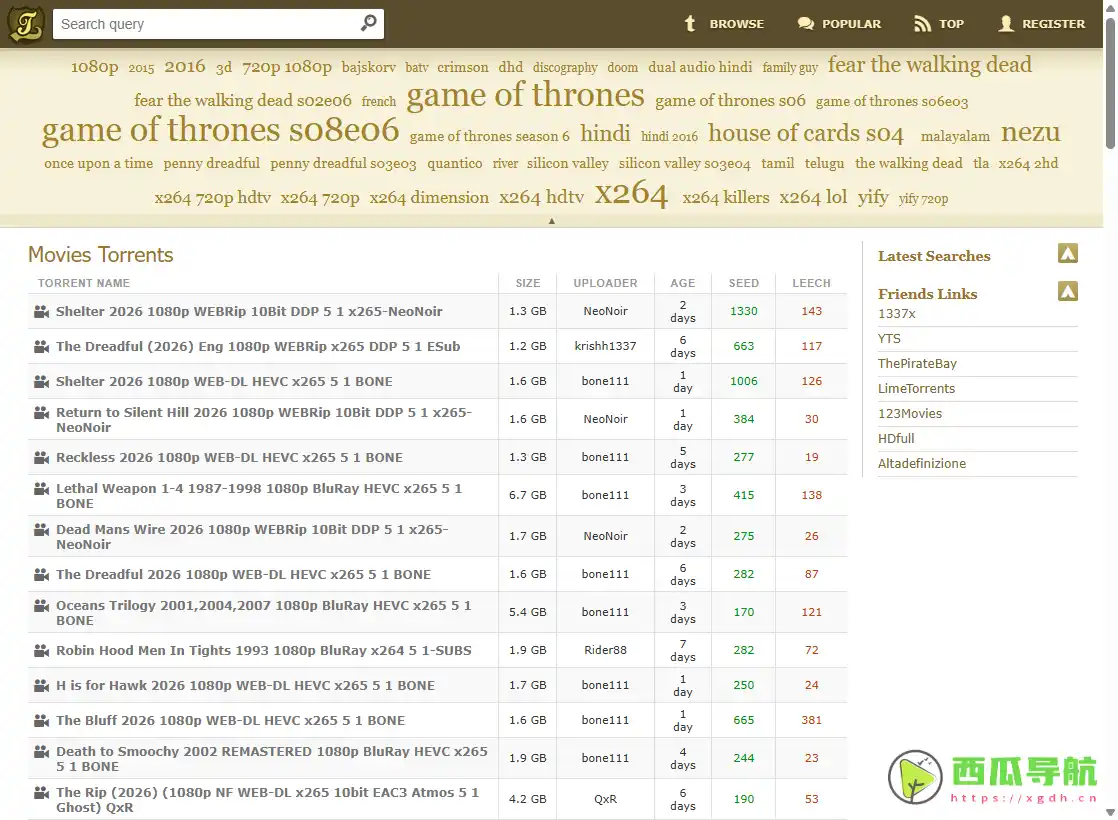Click the small up arrow below the tag cloud
The width and height of the screenshot is (1118, 820).
(x=552, y=220)
